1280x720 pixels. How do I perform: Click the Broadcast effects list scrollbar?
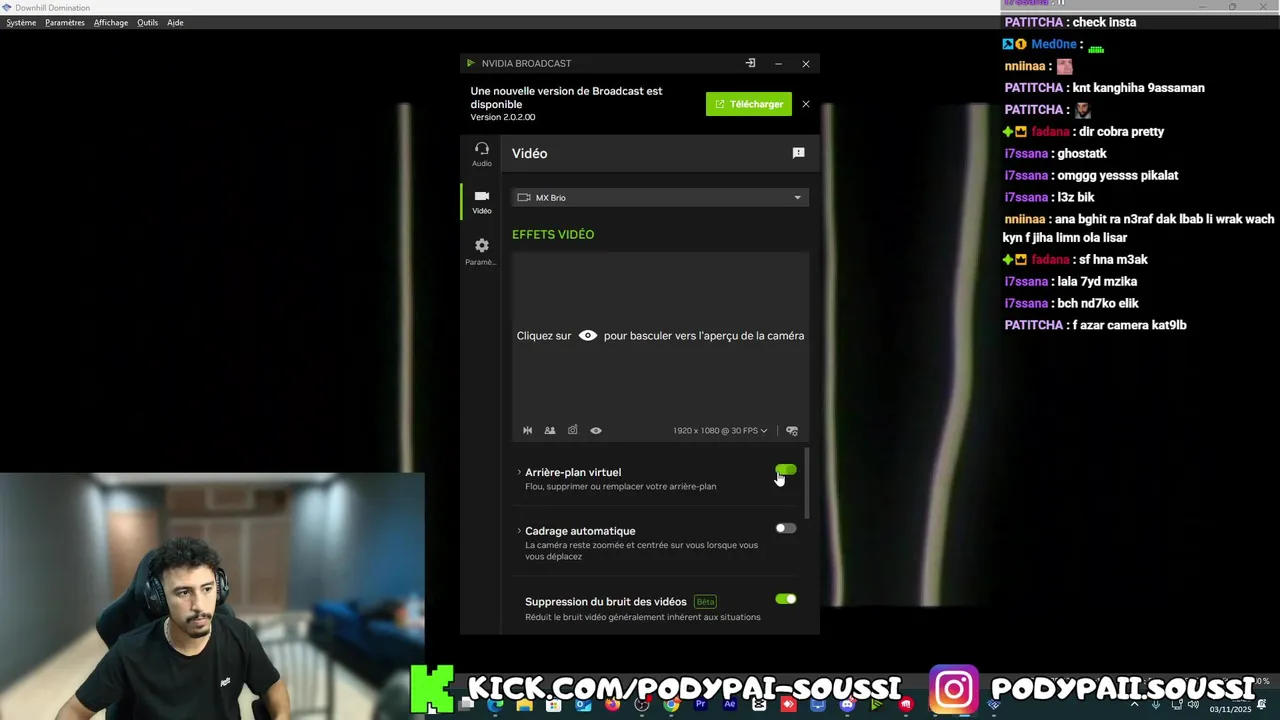(x=806, y=482)
